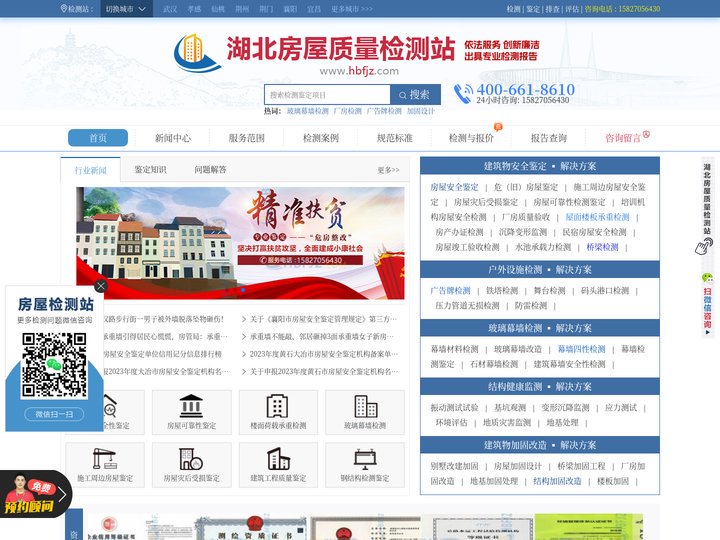Click 石材幕墙检测 link
The image size is (720, 540).
[x=494, y=364]
